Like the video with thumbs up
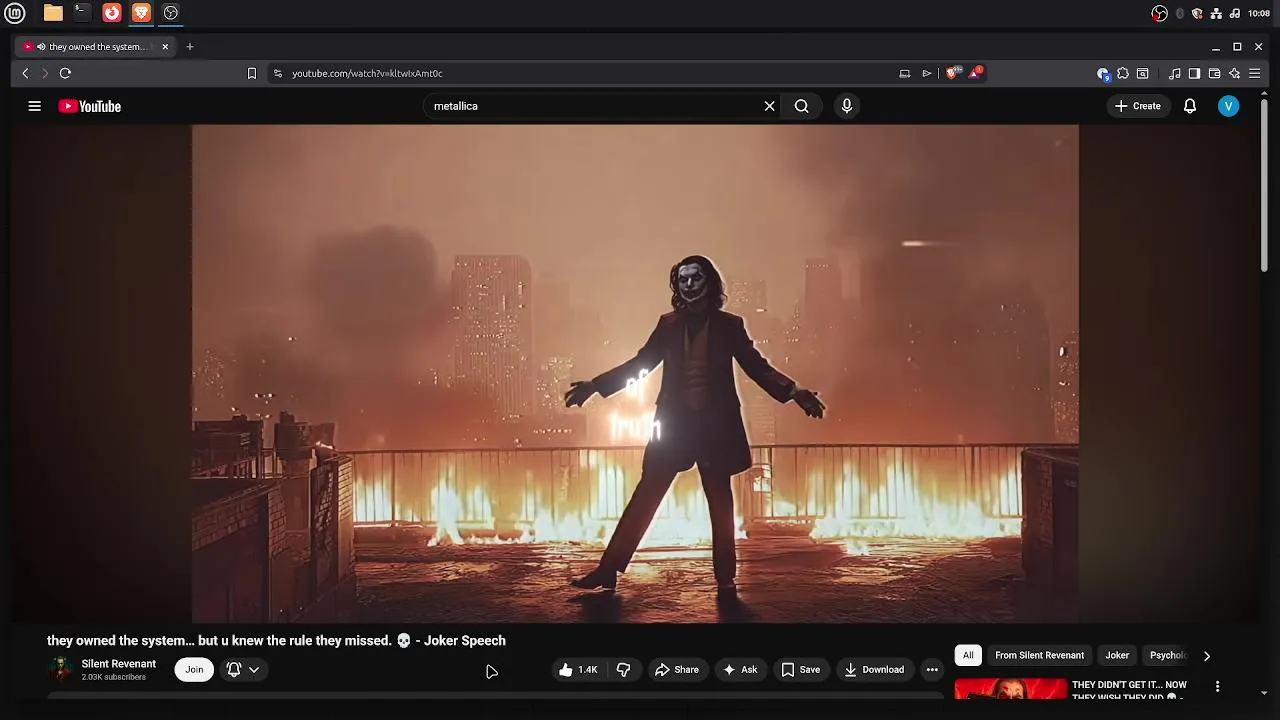 click(x=578, y=670)
